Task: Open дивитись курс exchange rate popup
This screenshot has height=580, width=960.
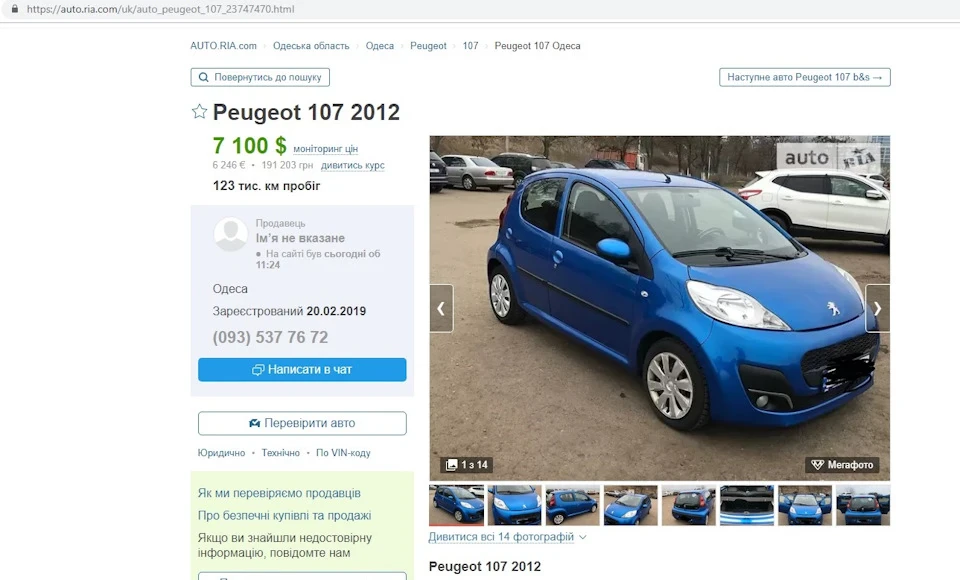Action: (x=353, y=165)
